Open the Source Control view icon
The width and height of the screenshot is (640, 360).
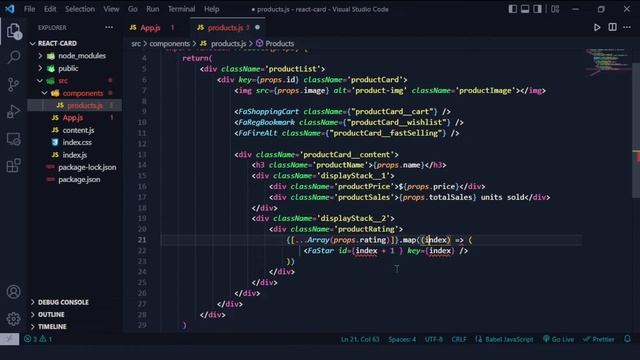[13, 84]
